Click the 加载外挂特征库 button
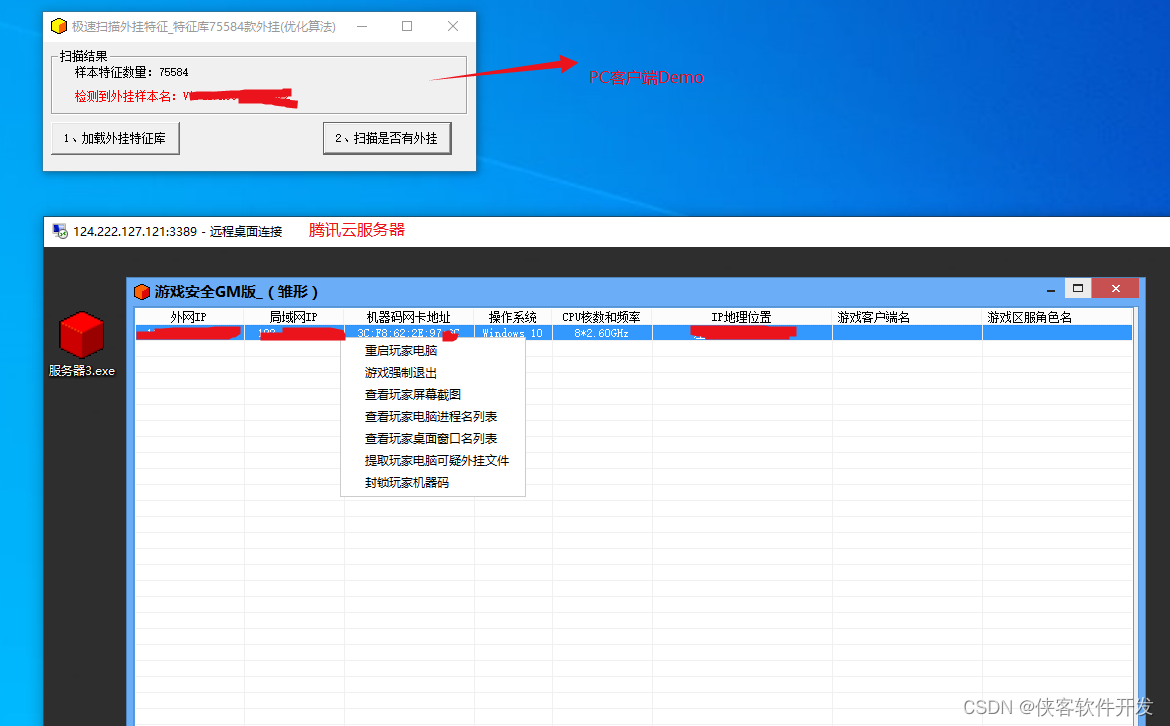Screen dimensions: 1170x726 (x=115, y=138)
